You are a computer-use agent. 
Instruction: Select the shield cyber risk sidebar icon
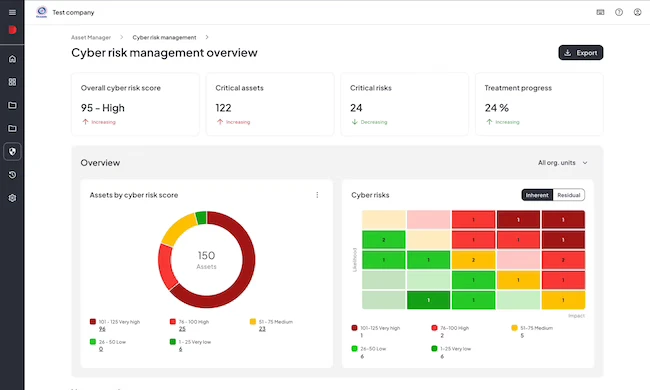(x=12, y=152)
